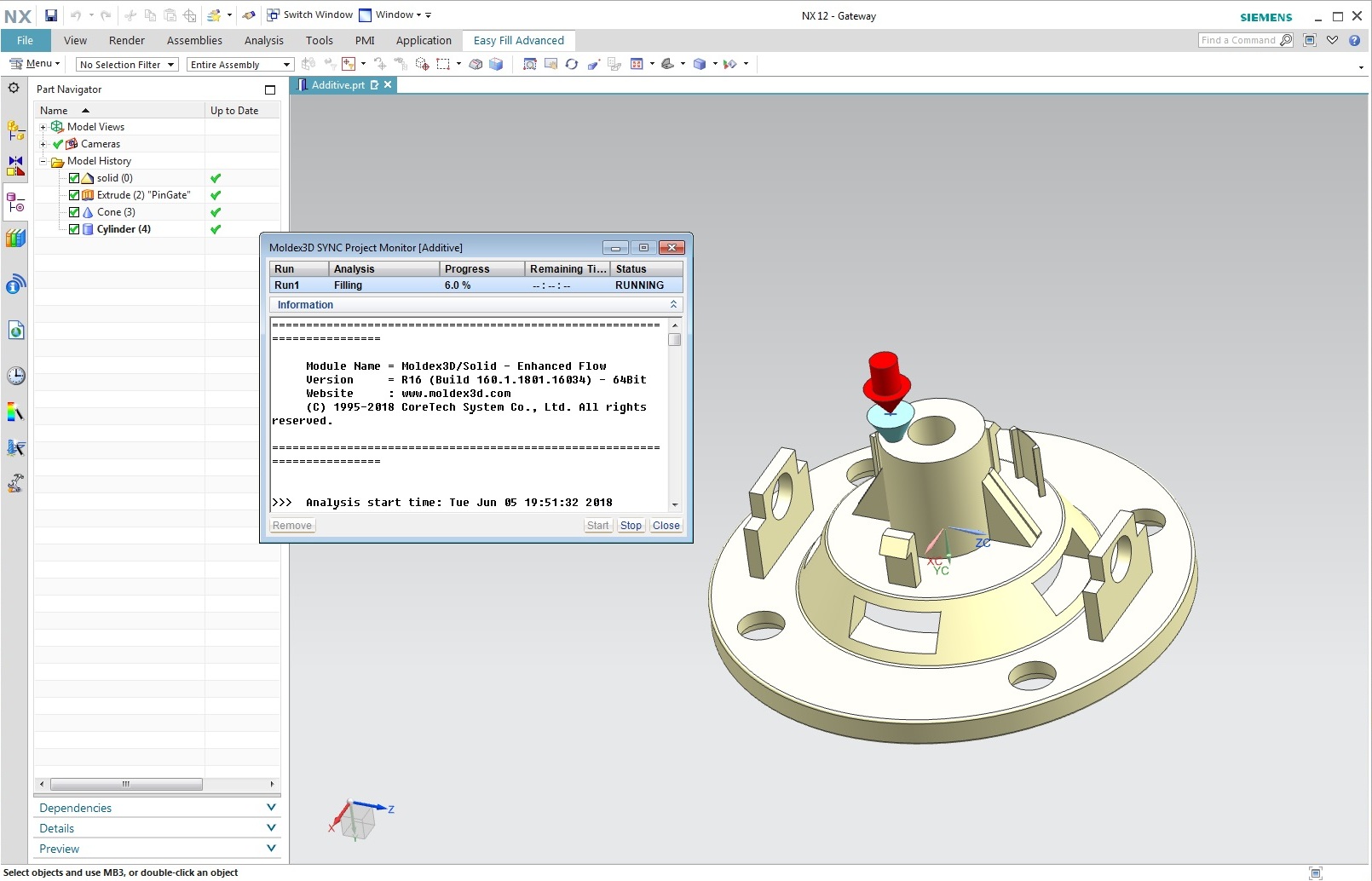Open the Touch Mode icon

(x=249, y=15)
